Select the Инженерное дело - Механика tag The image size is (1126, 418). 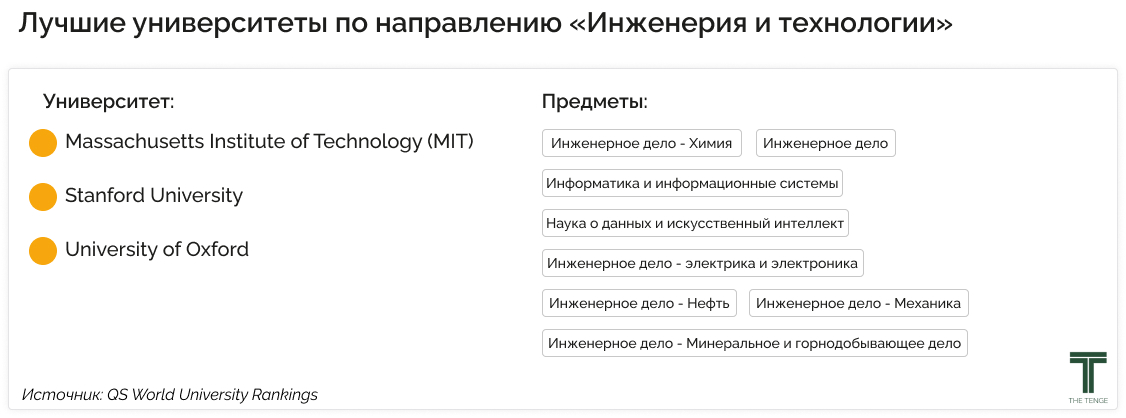859,303
